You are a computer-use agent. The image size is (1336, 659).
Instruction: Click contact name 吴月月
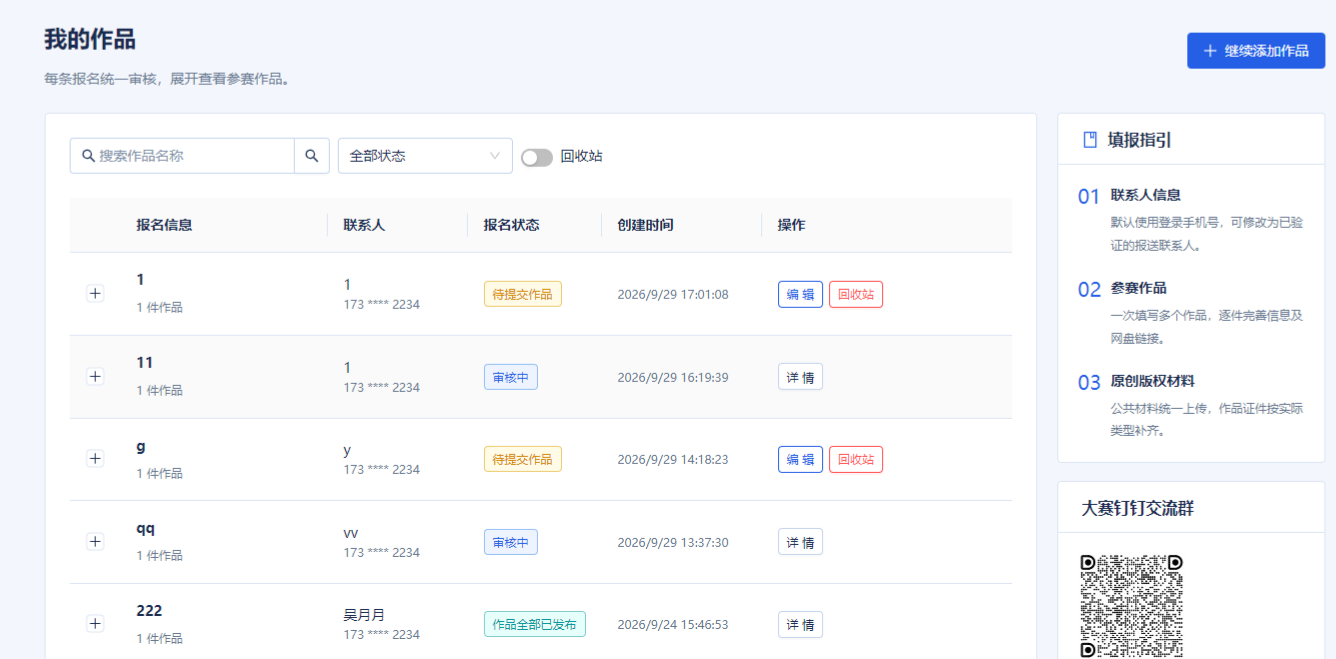[x=364, y=615]
